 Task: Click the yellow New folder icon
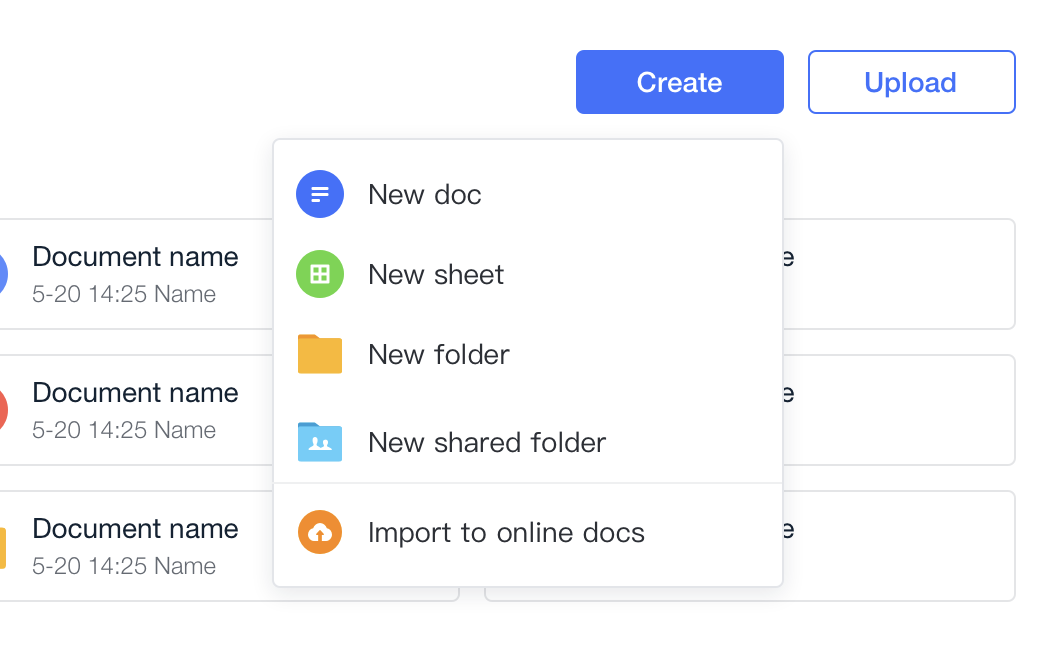tap(320, 354)
